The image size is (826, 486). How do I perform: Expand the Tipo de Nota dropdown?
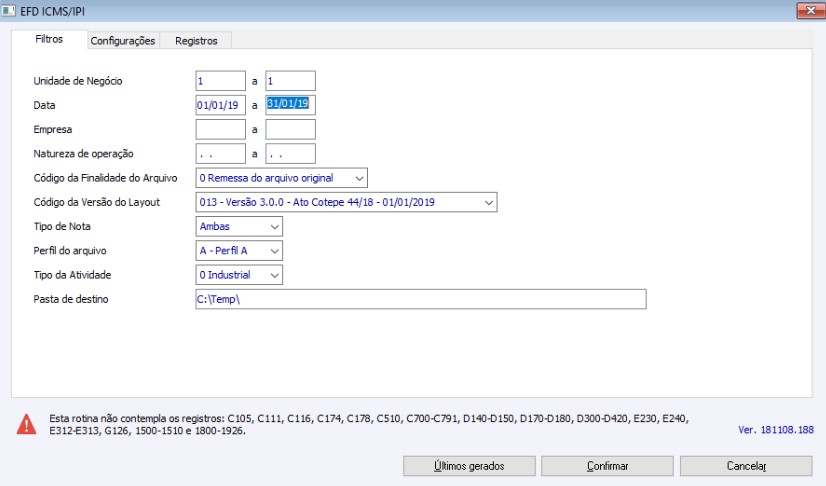(239, 226)
